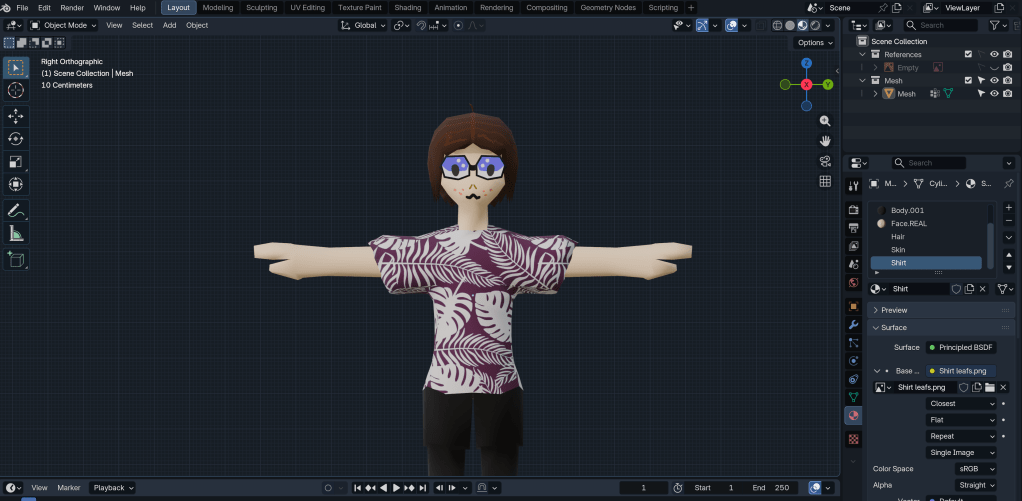Select the Measure tool
This screenshot has height=501, width=1022.
click(x=16, y=234)
